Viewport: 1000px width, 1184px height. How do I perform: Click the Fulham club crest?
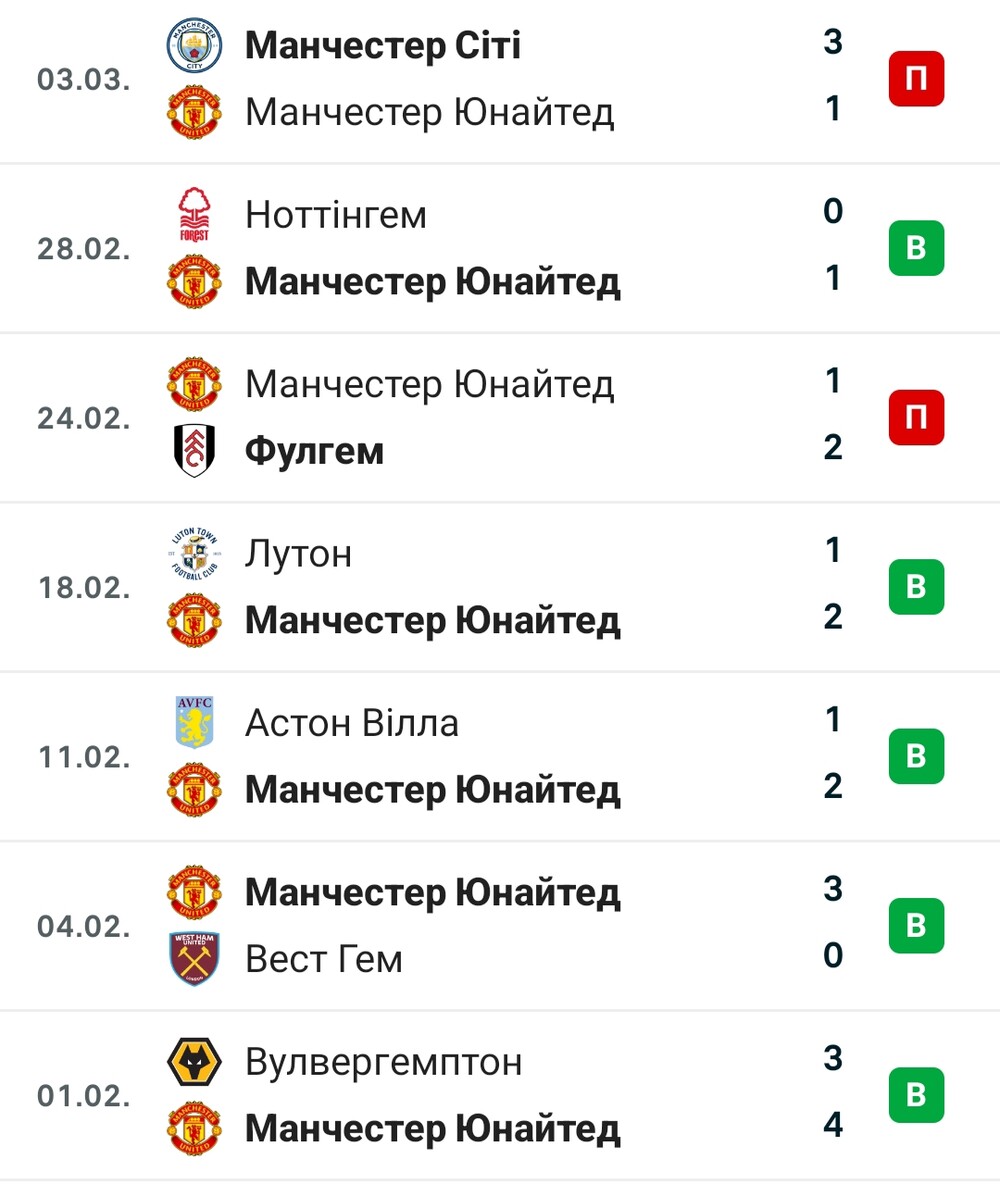tap(194, 450)
